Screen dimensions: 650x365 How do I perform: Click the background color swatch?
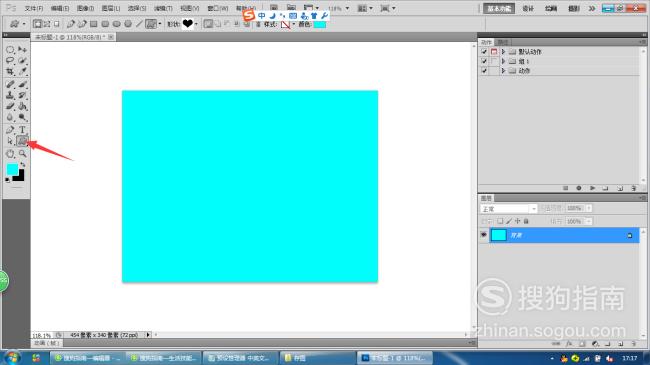[20, 177]
